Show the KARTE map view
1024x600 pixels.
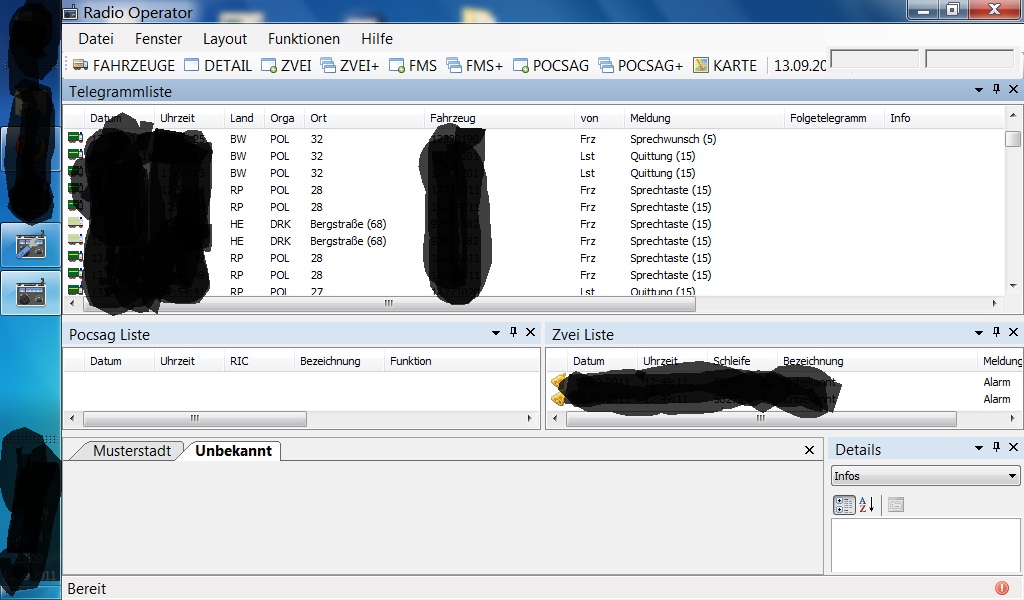pos(725,65)
